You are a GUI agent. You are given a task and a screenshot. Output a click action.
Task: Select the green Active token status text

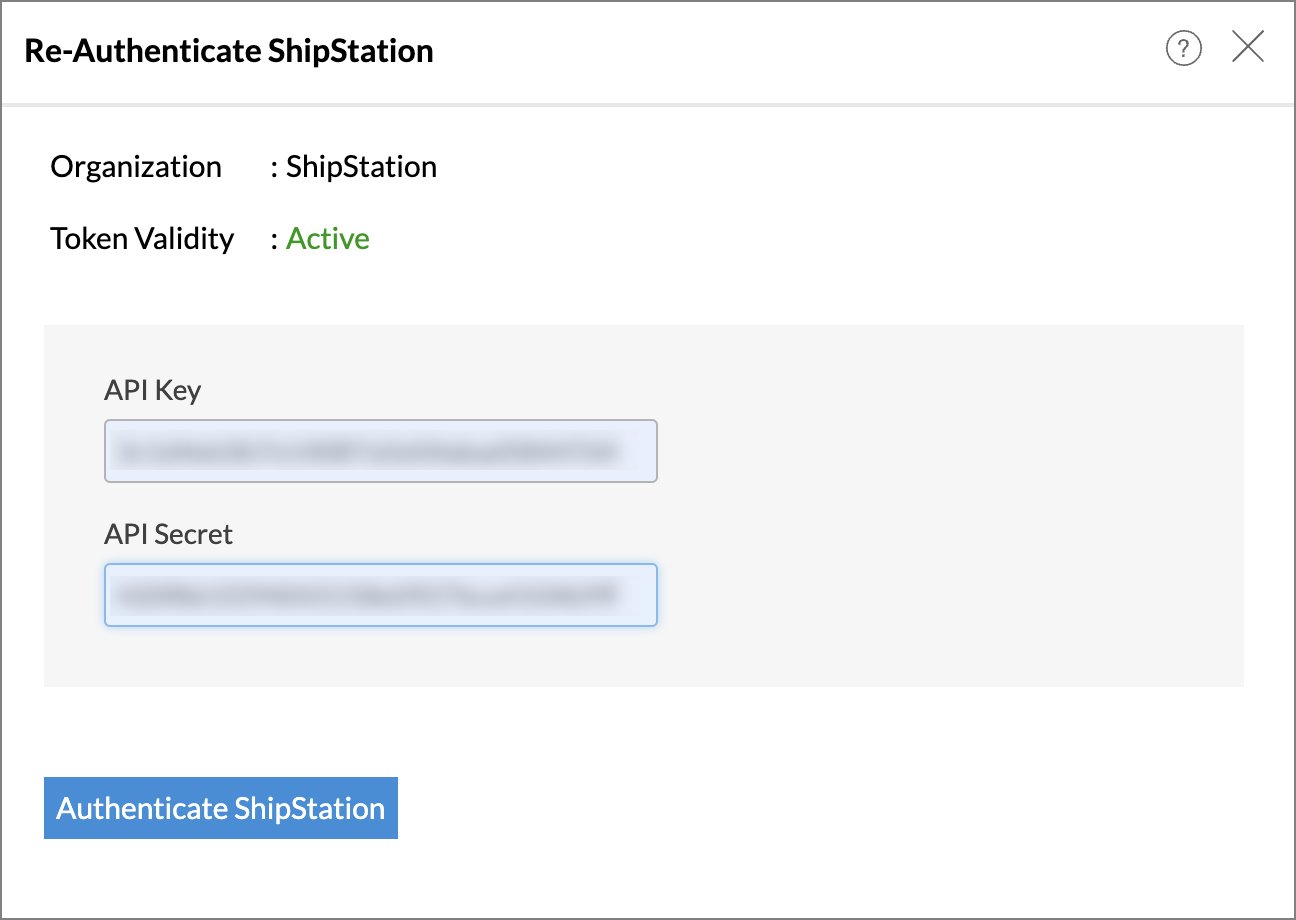(328, 239)
